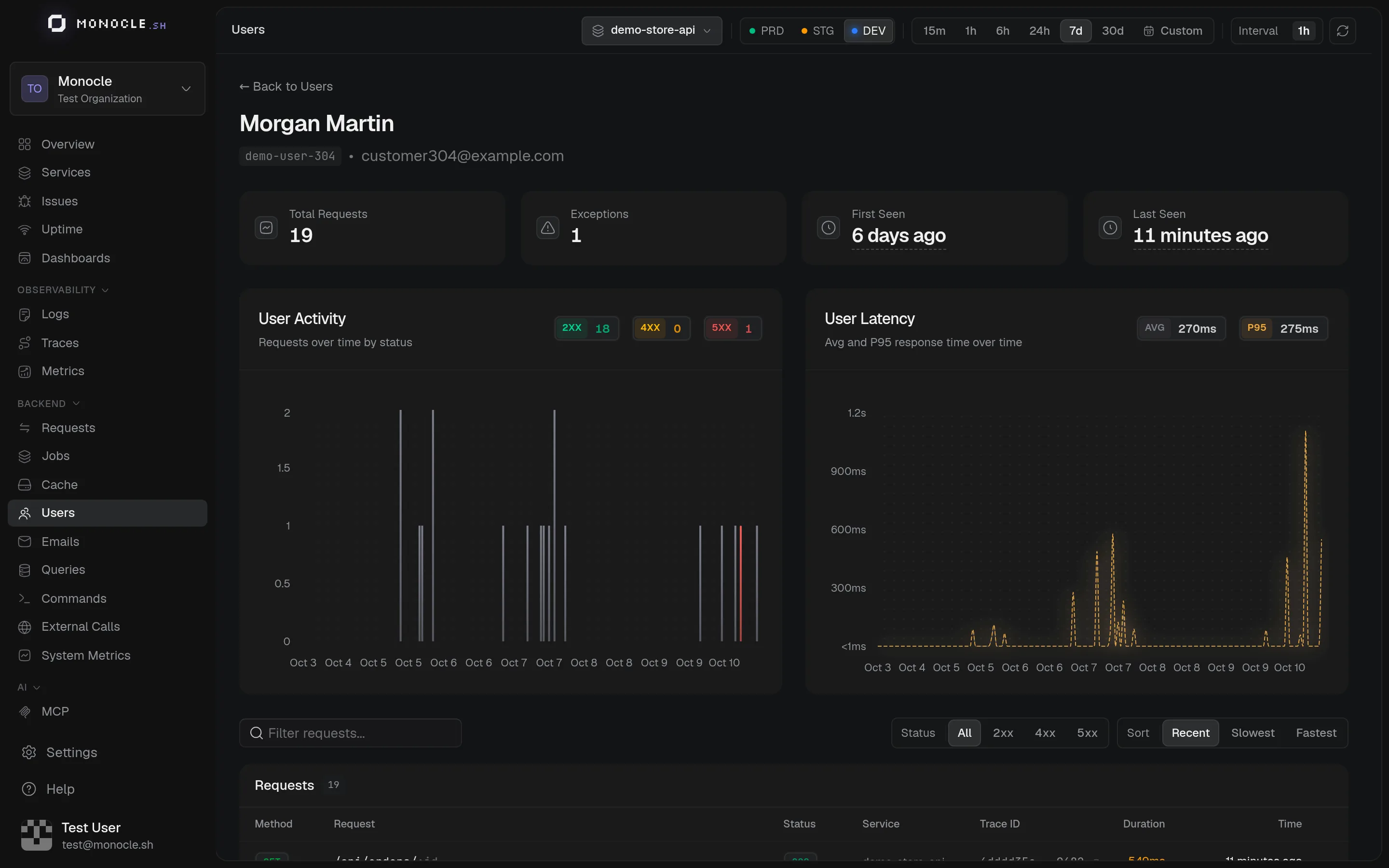Click the red 5xx bar in activity chart
Viewport: 1389px width, 868px height.
pos(740,583)
